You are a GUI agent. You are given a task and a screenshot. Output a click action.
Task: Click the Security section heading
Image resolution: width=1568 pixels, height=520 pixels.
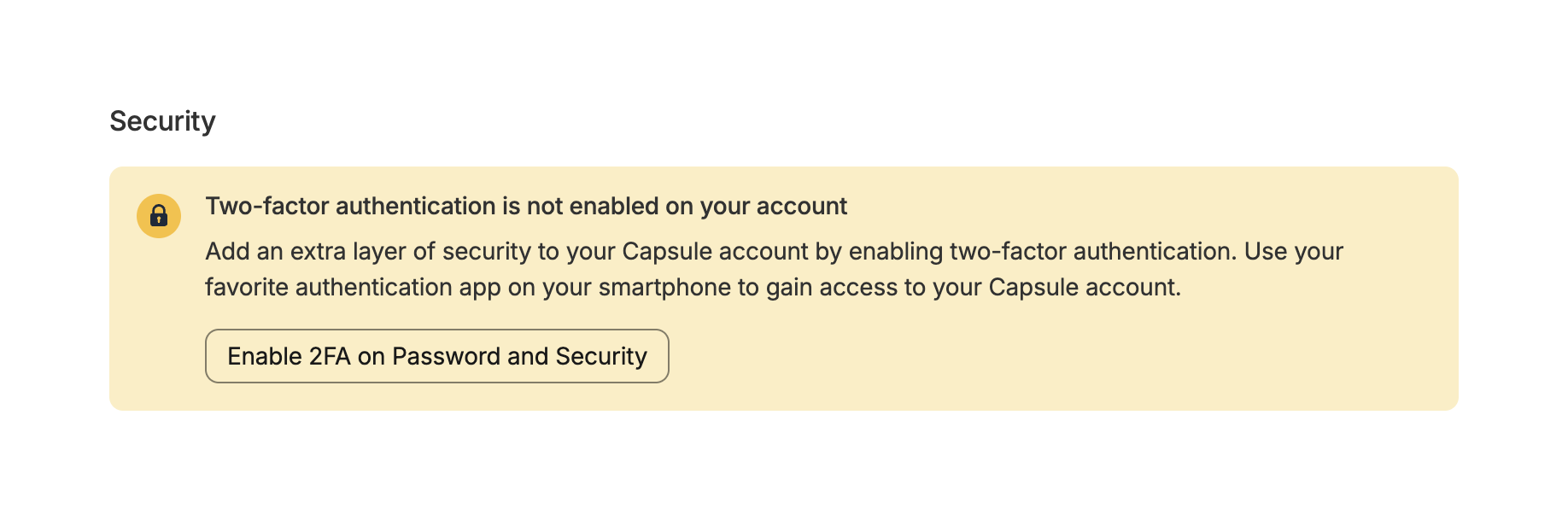[x=162, y=121]
